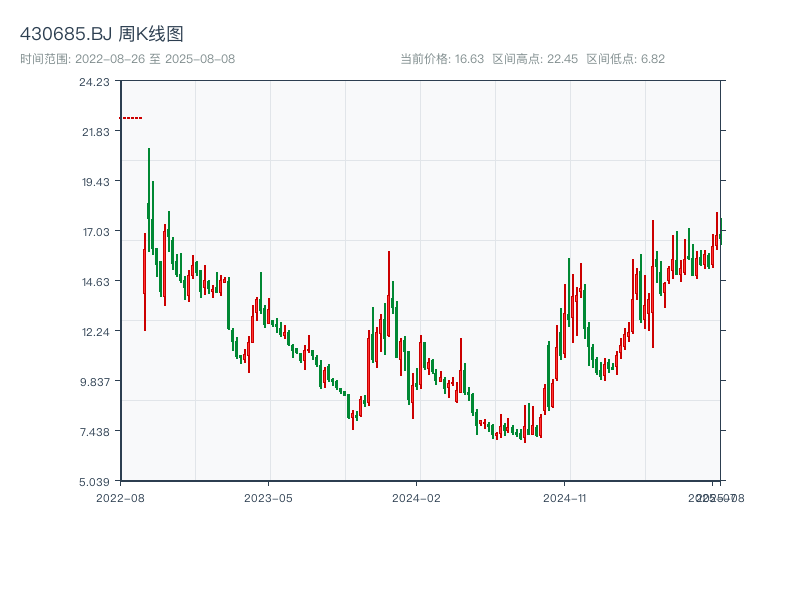
Task: Click the 区间低点: 6.82 label
Action: (x=626, y=59)
